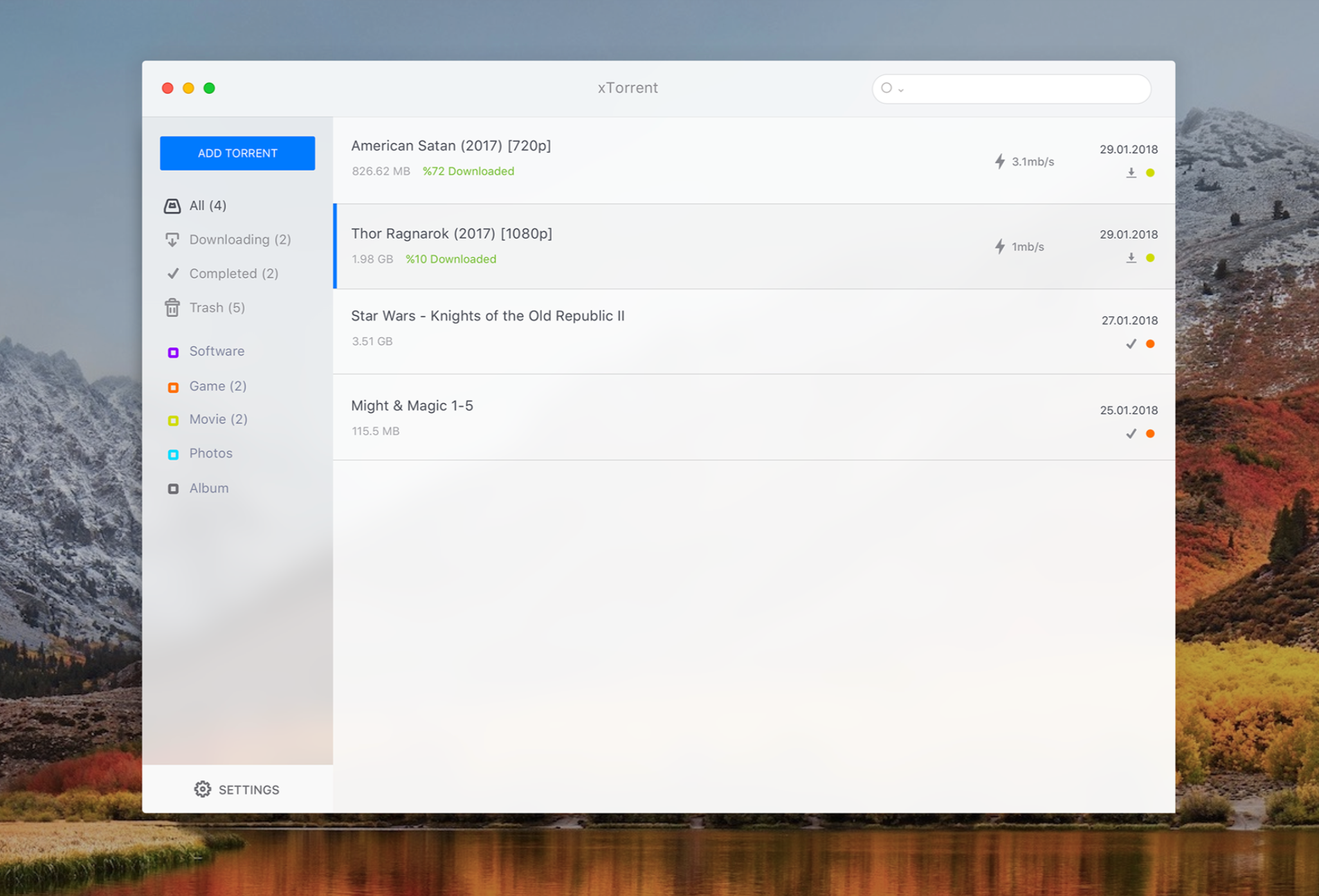Image resolution: width=1319 pixels, height=896 pixels.
Task: Open SETTINGS at the sidebar bottom
Action: 248,790
